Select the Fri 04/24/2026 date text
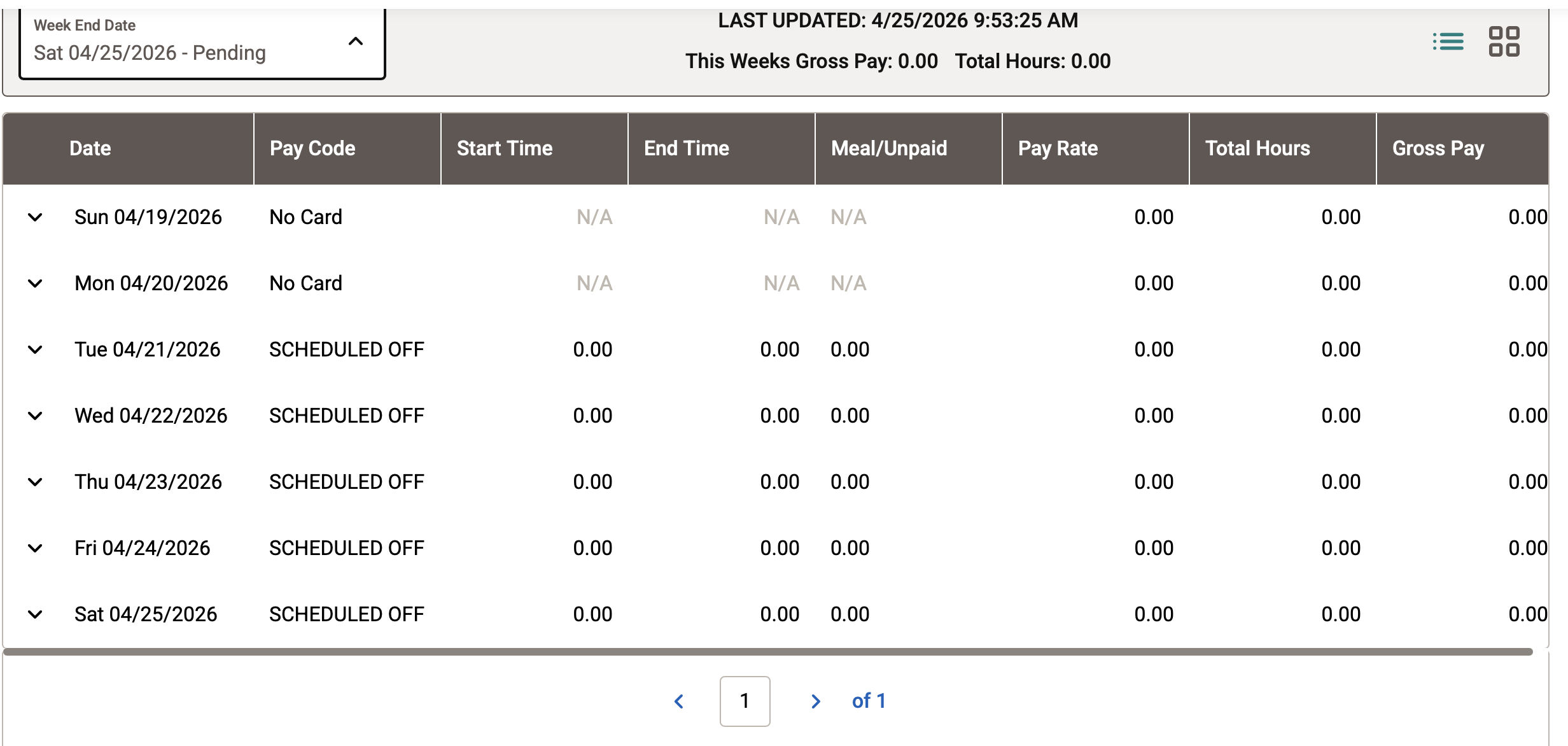Image resolution: width=1568 pixels, height=746 pixels. (143, 549)
